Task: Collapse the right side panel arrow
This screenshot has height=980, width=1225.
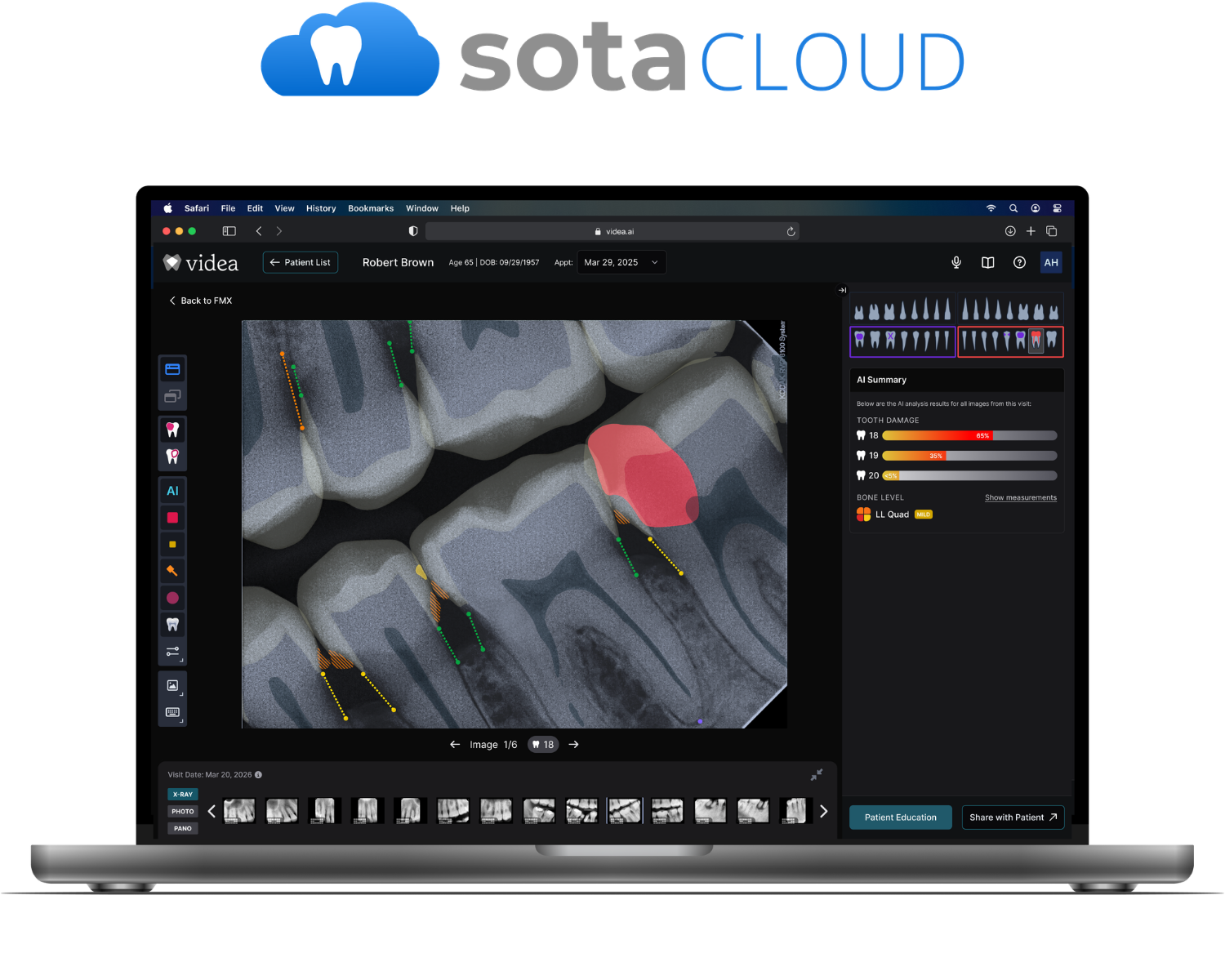Action: 842,290
